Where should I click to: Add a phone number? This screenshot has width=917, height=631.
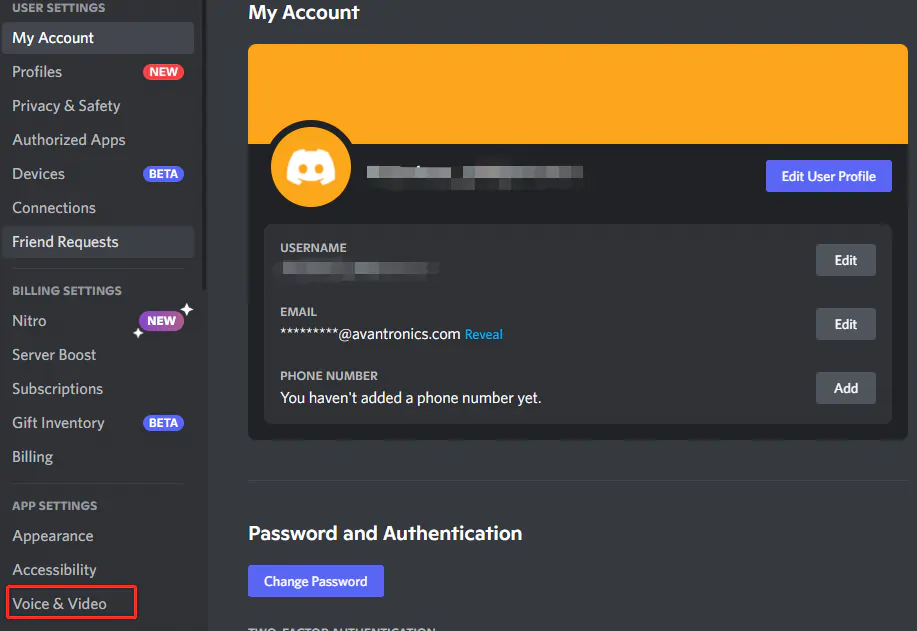845,387
